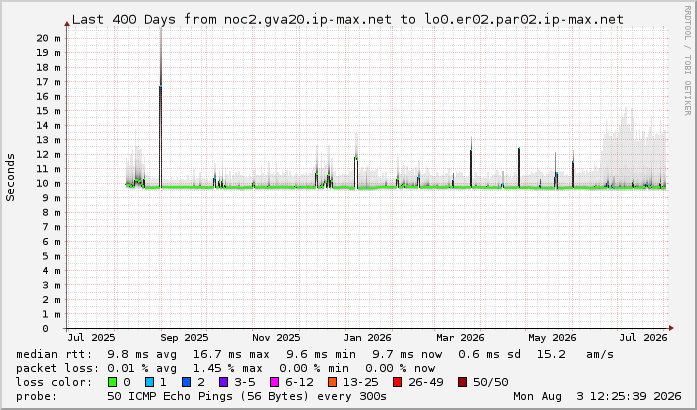Click the 'RRDTOOL / TOBI OETIKER' vertical text
Screen dimensions: 697x410
pos(687,60)
